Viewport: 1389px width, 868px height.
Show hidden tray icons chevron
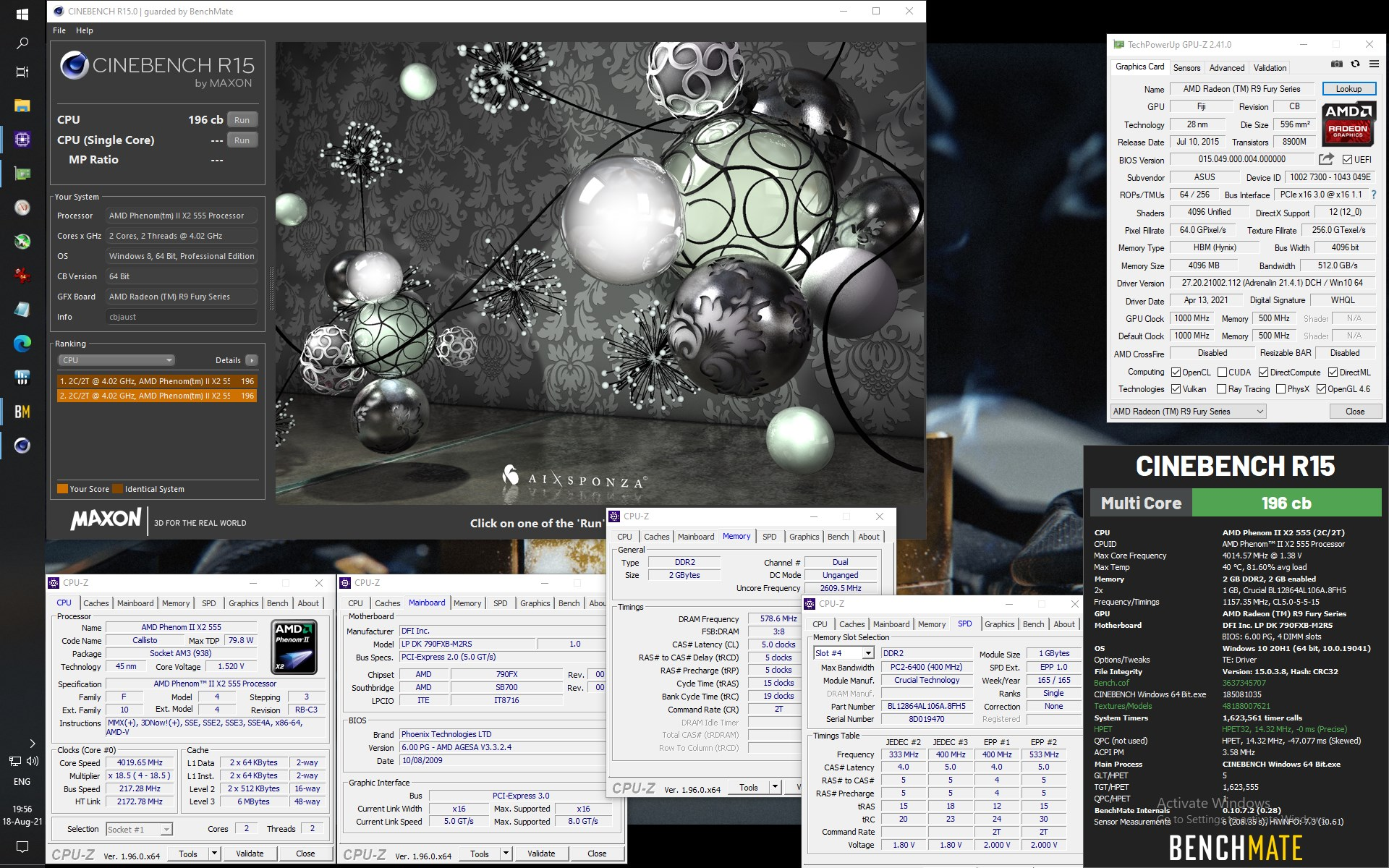32,743
